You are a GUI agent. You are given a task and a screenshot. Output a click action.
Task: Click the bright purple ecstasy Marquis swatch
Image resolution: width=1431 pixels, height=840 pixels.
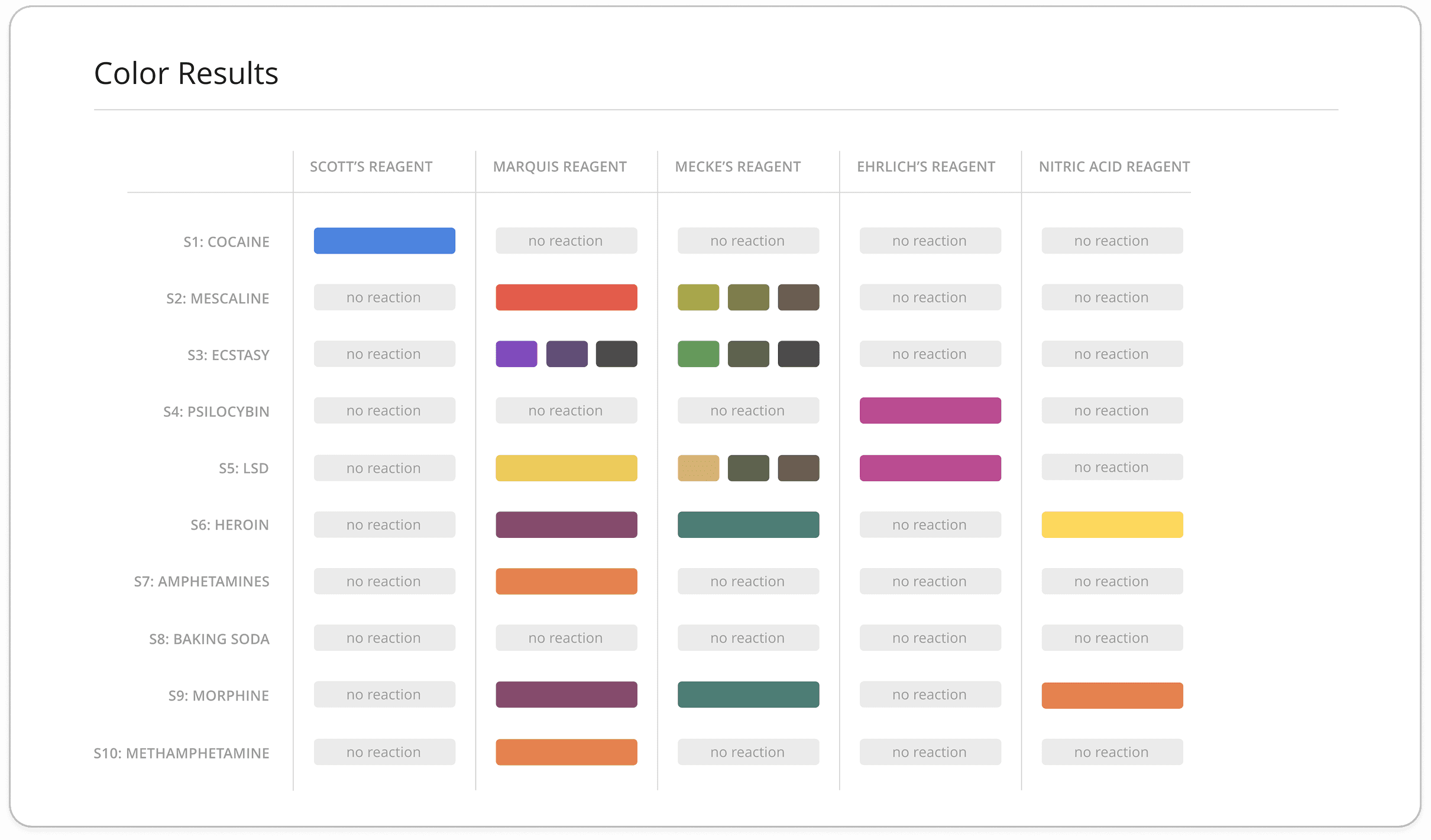point(516,354)
